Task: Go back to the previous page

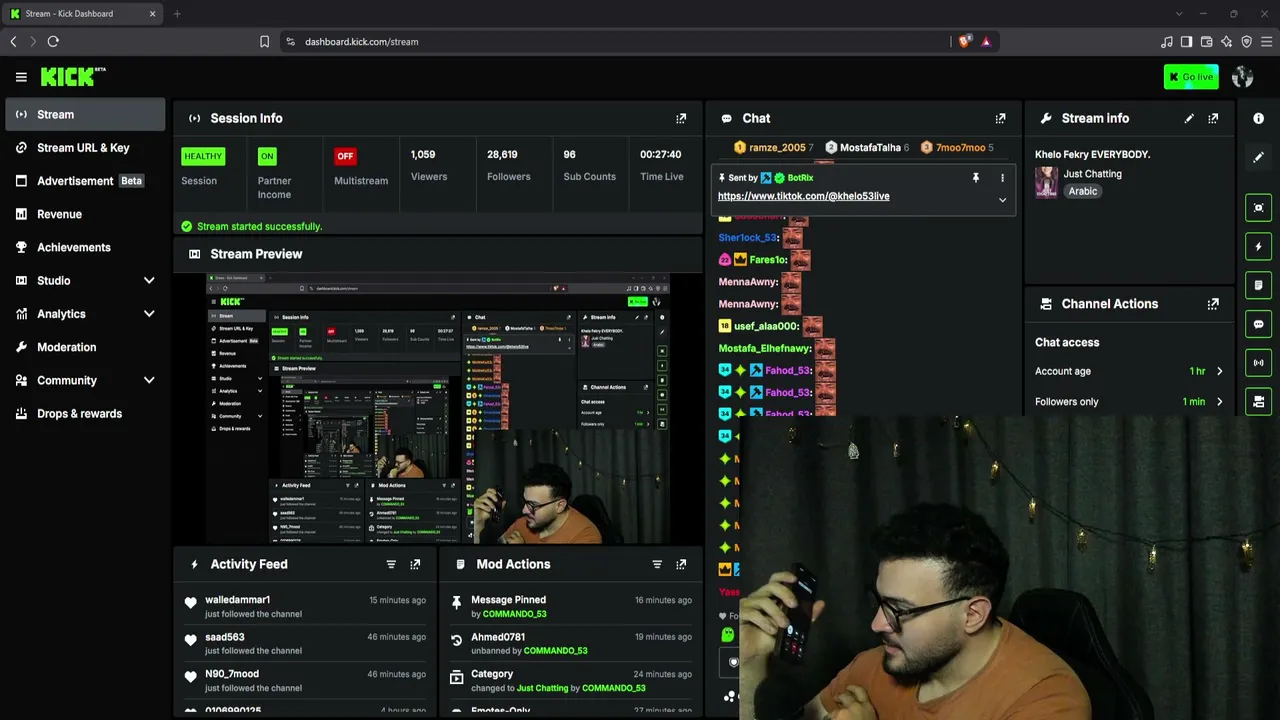Action: point(13,42)
